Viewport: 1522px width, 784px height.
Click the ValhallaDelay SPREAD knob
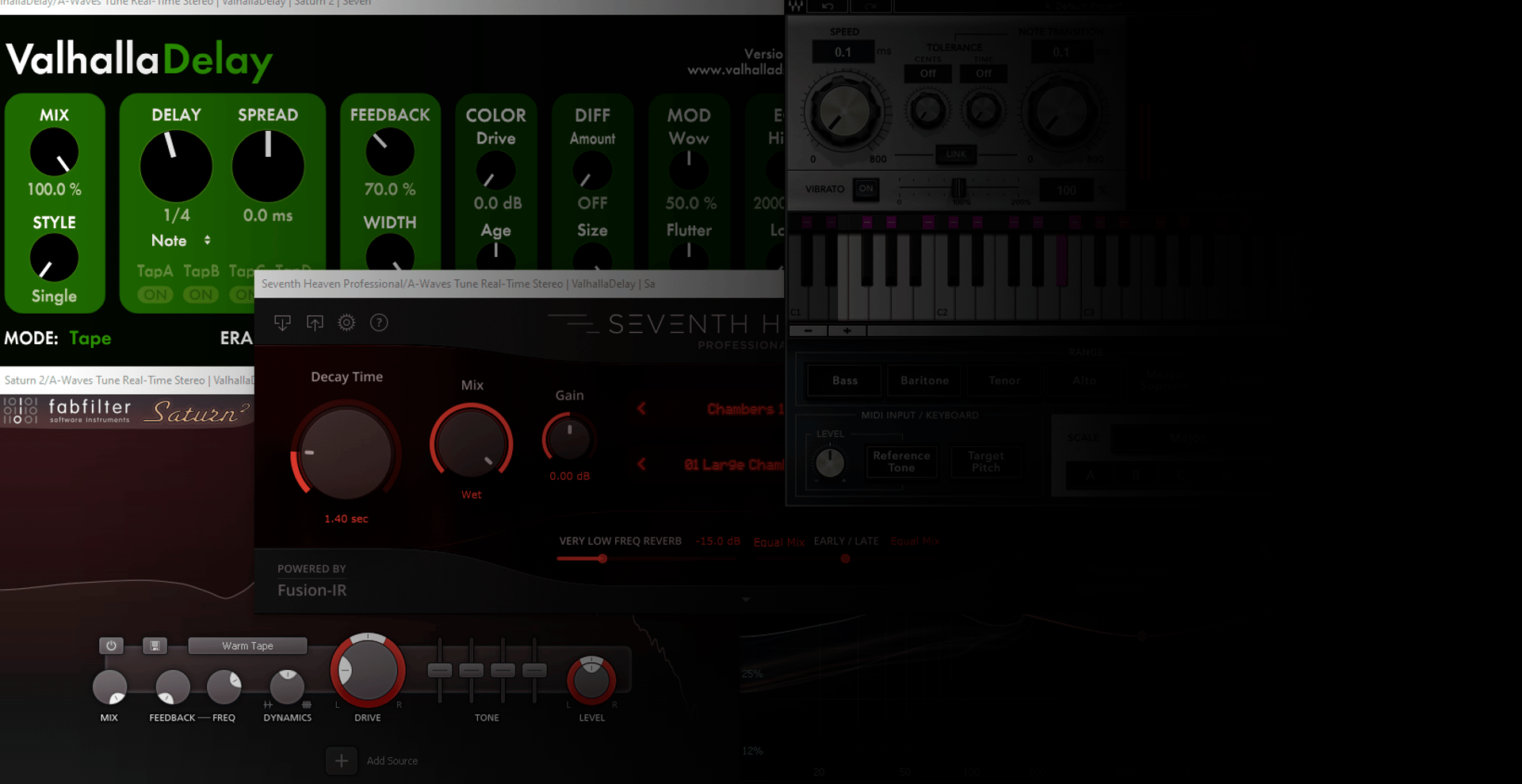coord(268,166)
